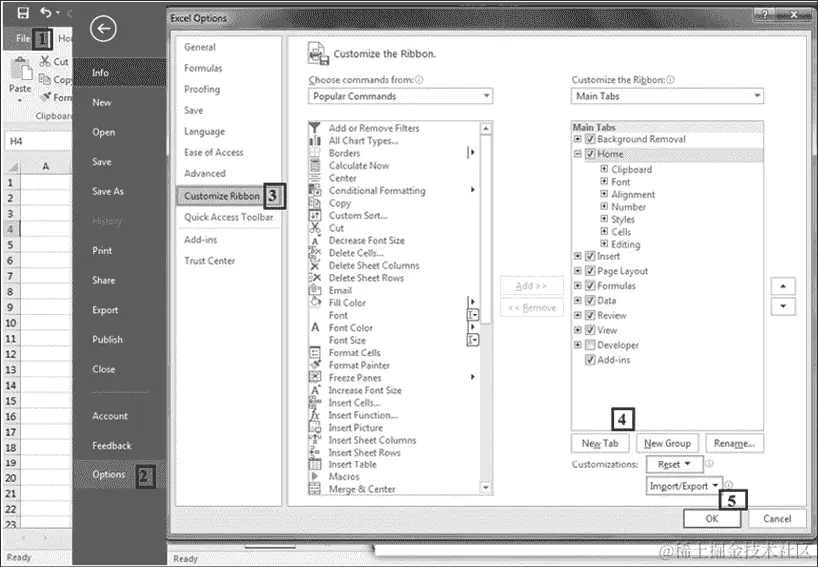Select the Calculate Now icon
Viewport: 818px width, 567px height.
[315, 165]
